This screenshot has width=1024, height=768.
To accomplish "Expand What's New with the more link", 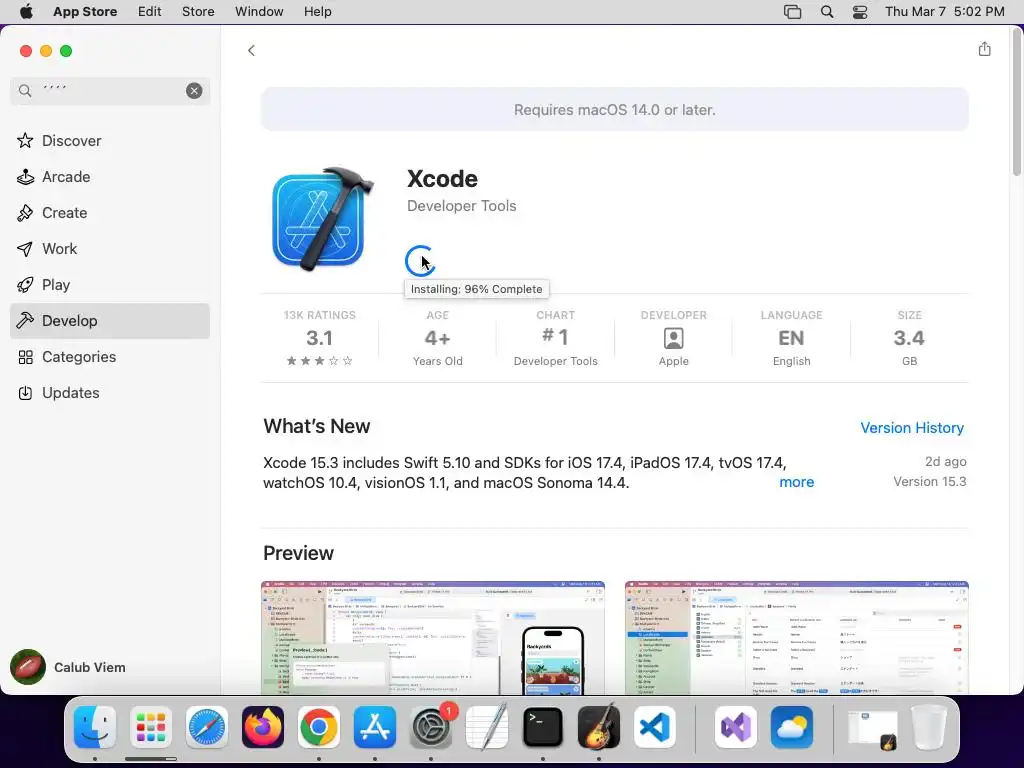I will [796, 482].
